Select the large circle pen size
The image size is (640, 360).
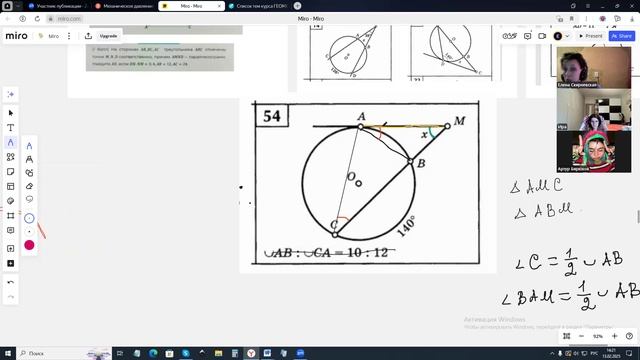pyautogui.click(x=29, y=218)
